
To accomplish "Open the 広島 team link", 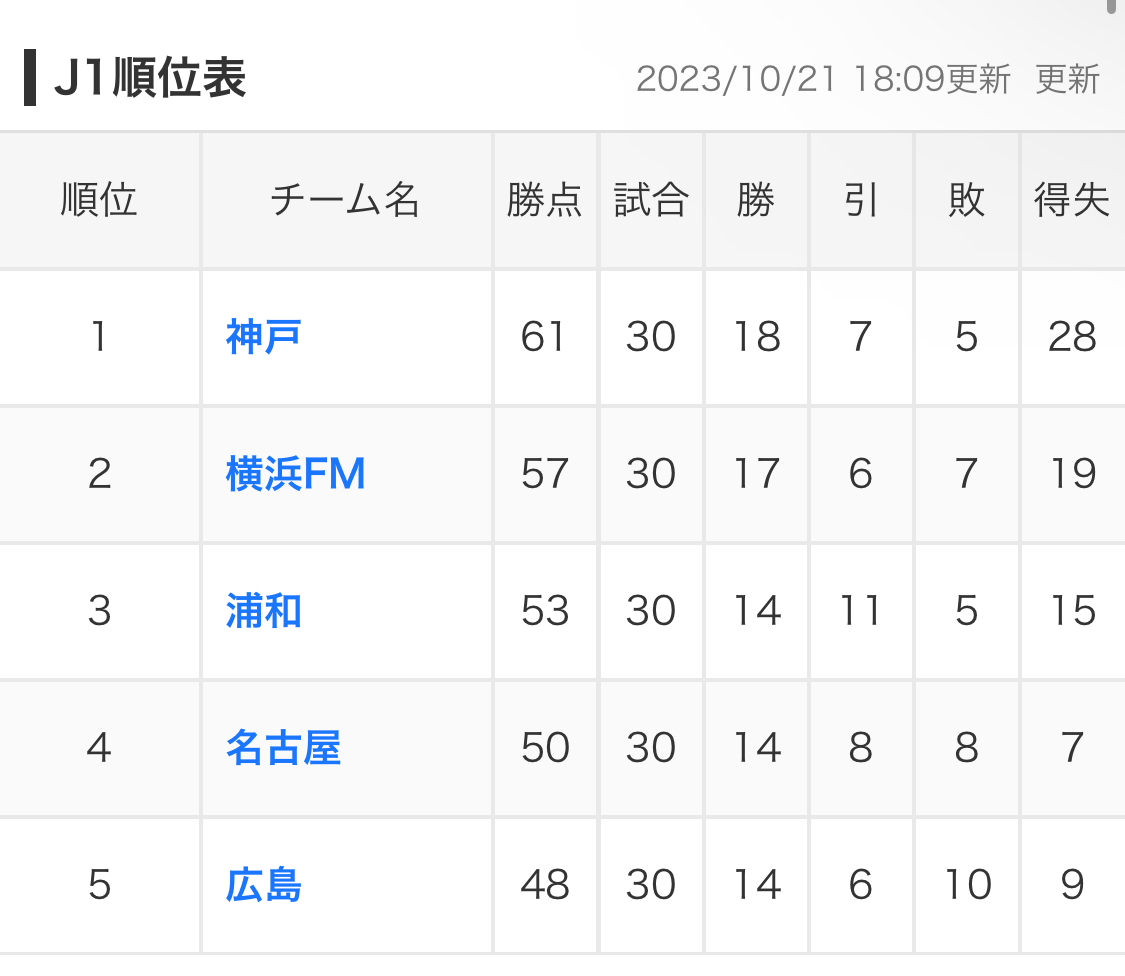I will pos(263,885).
